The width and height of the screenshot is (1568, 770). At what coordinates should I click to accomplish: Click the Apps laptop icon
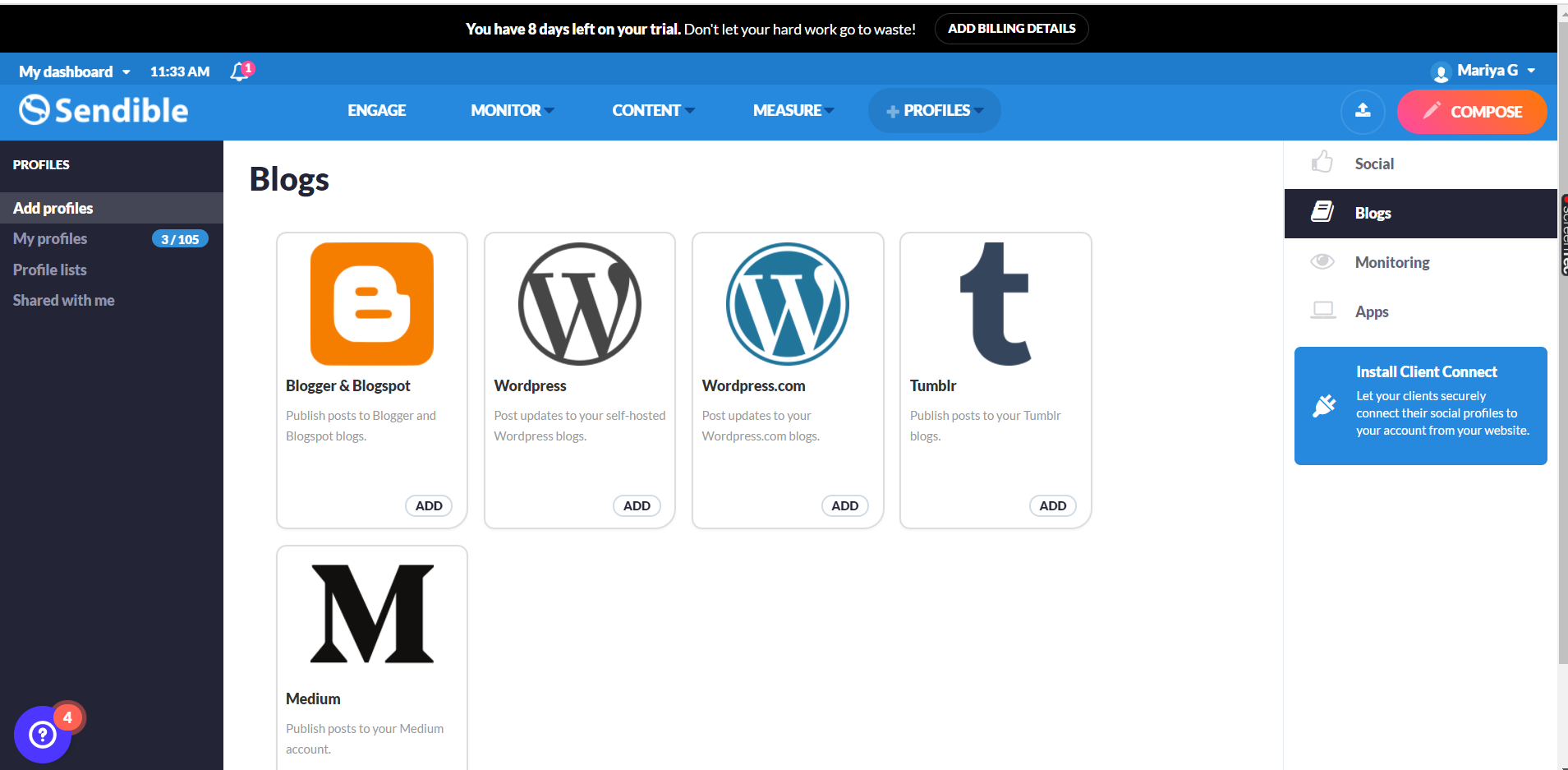[1323, 311]
